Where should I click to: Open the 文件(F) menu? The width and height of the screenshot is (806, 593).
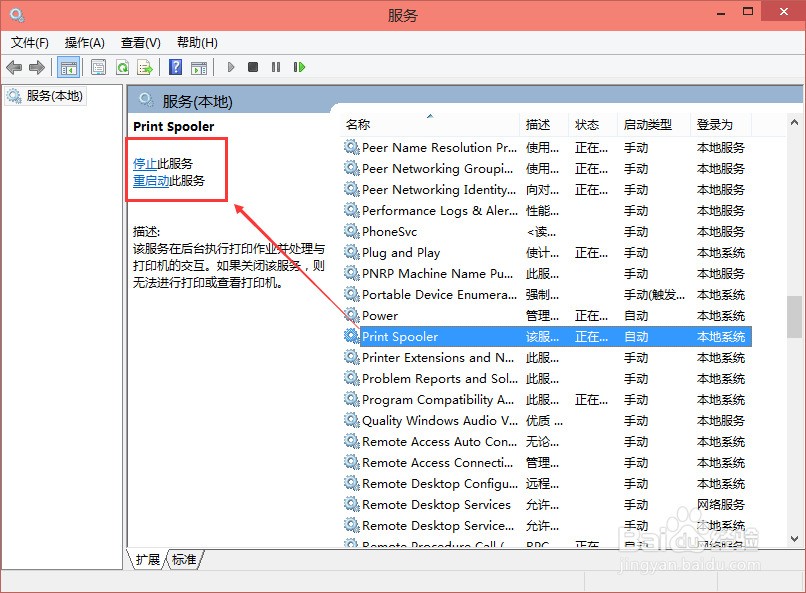(x=30, y=43)
